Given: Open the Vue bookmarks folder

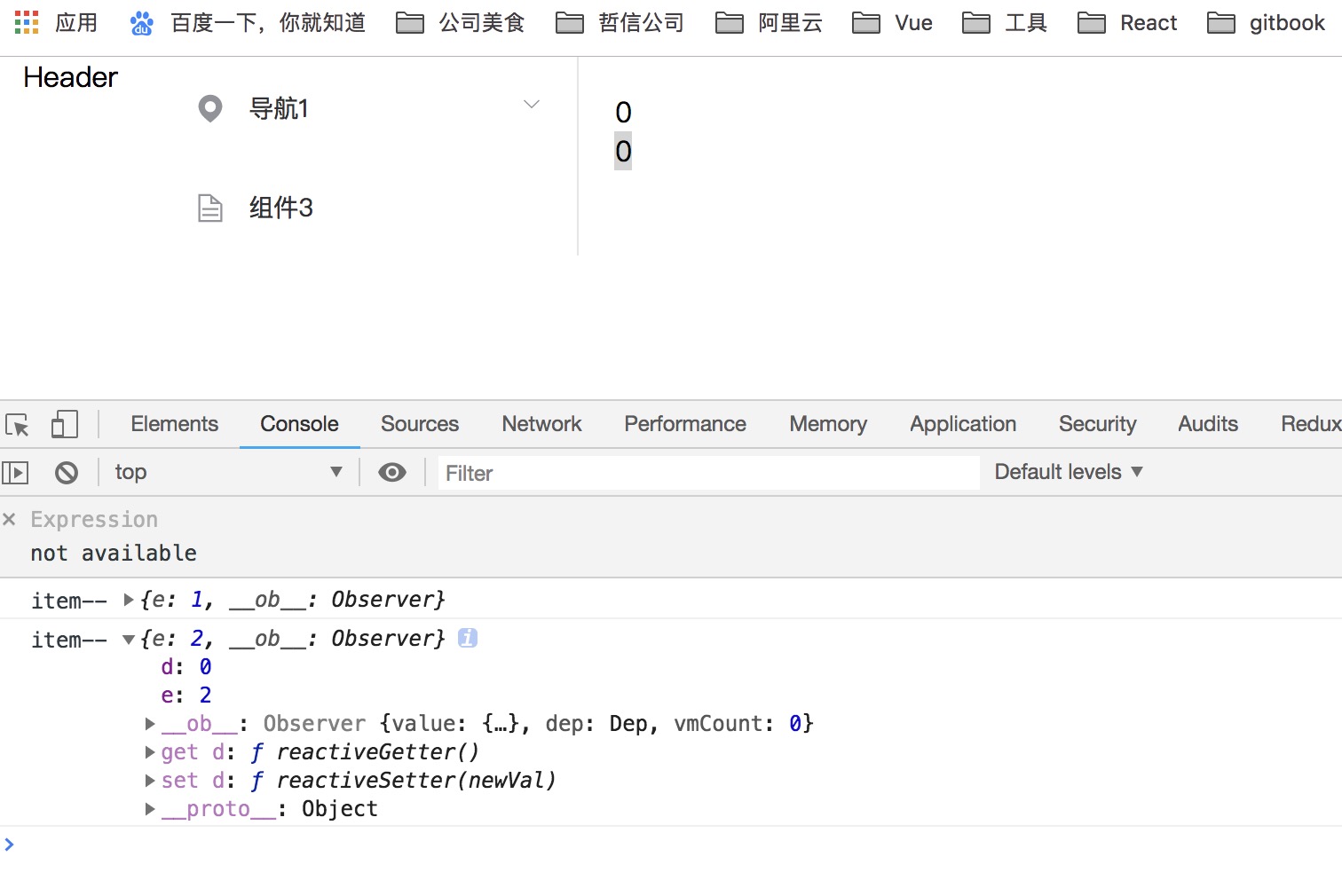Looking at the screenshot, I should click(891, 23).
